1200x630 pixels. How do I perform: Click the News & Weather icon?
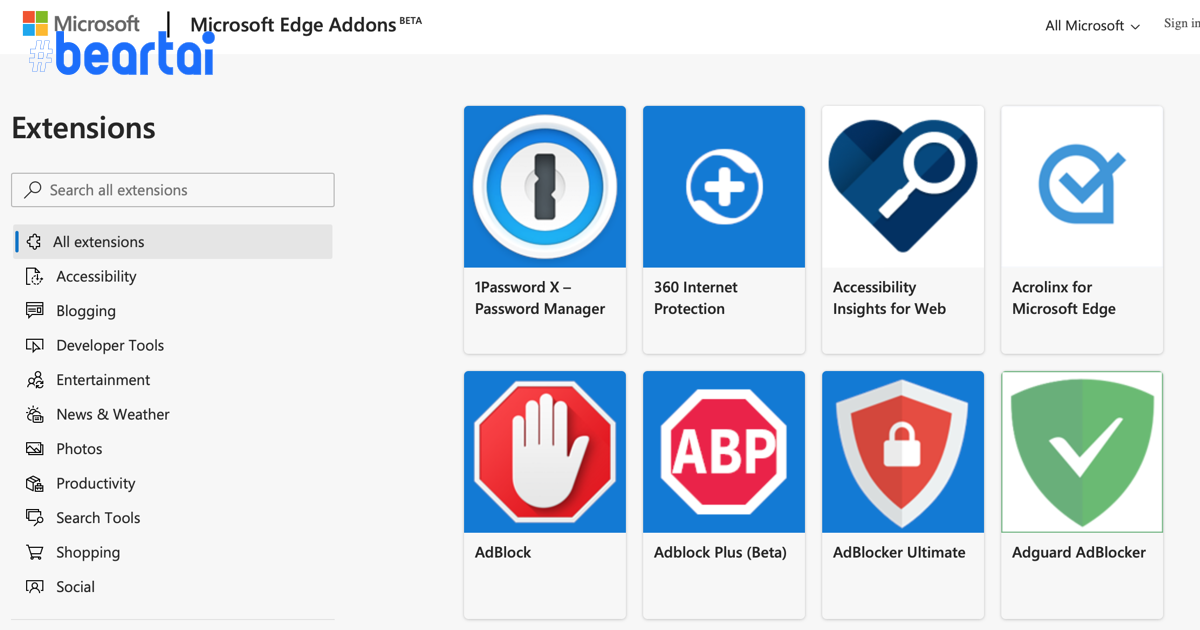pos(35,414)
